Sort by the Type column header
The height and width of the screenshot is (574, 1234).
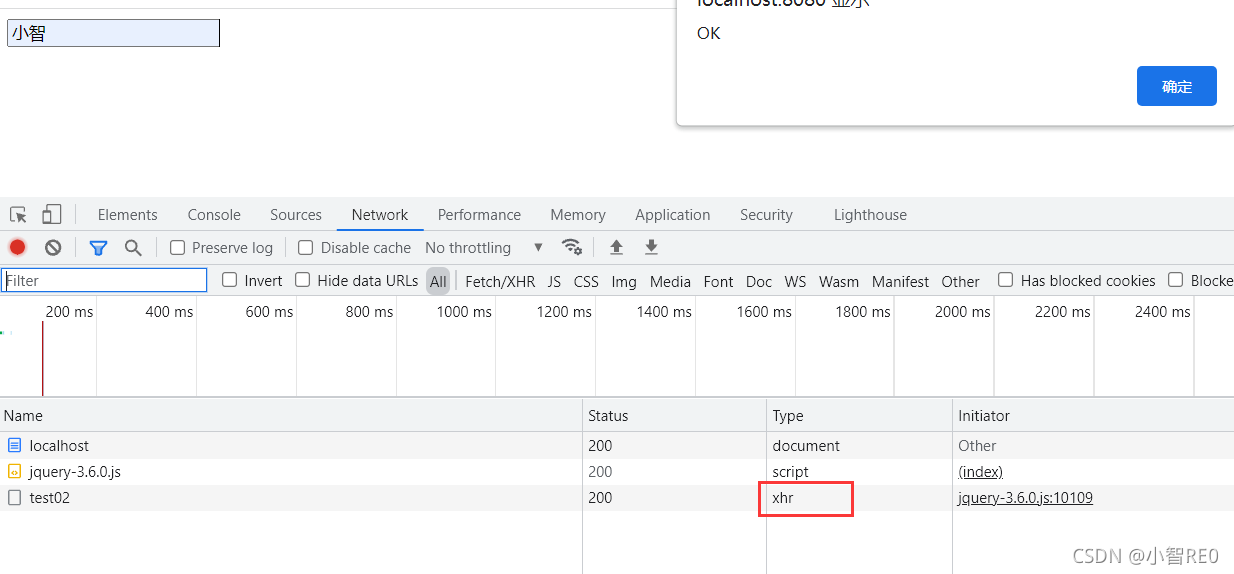(x=859, y=415)
